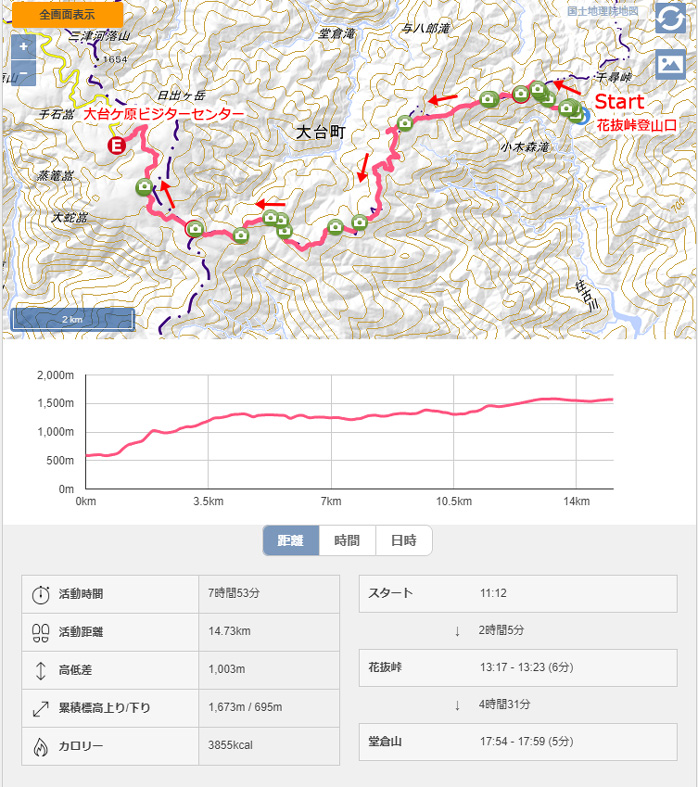Click the 堂倉山 checkpoint row
The height and width of the screenshot is (787, 698).
(x=517, y=742)
